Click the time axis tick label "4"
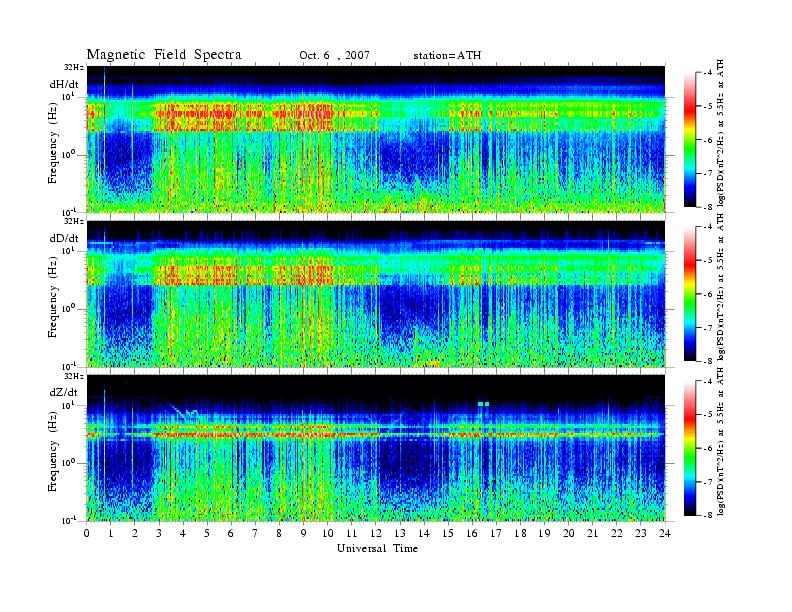The image size is (792, 612). pos(183,533)
